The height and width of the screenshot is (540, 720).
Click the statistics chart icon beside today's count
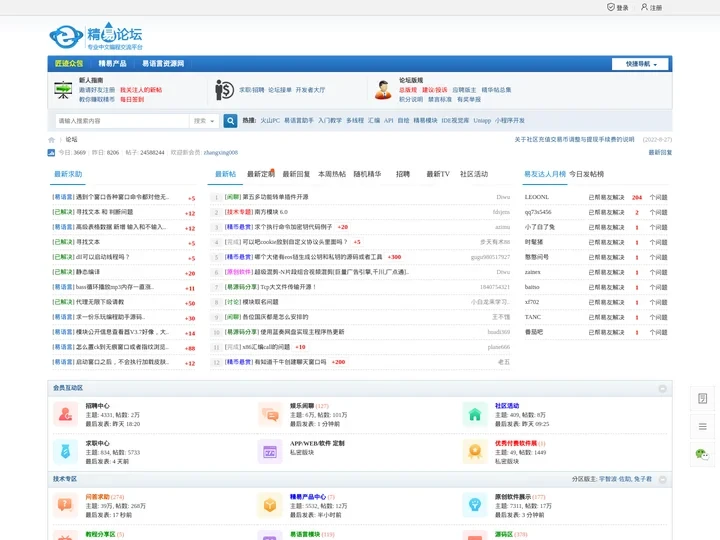(51, 152)
